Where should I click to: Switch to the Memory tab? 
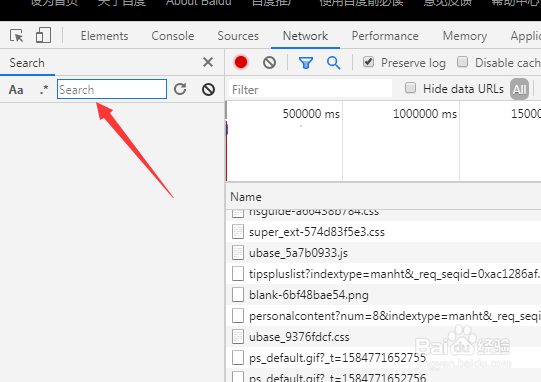click(x=465, y=36)
